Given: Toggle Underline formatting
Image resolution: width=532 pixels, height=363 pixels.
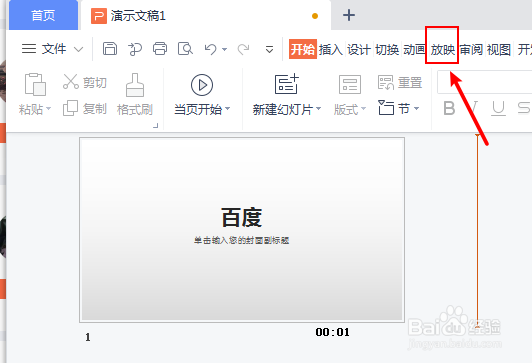Looking at the screenshot, I should point(498,109).
